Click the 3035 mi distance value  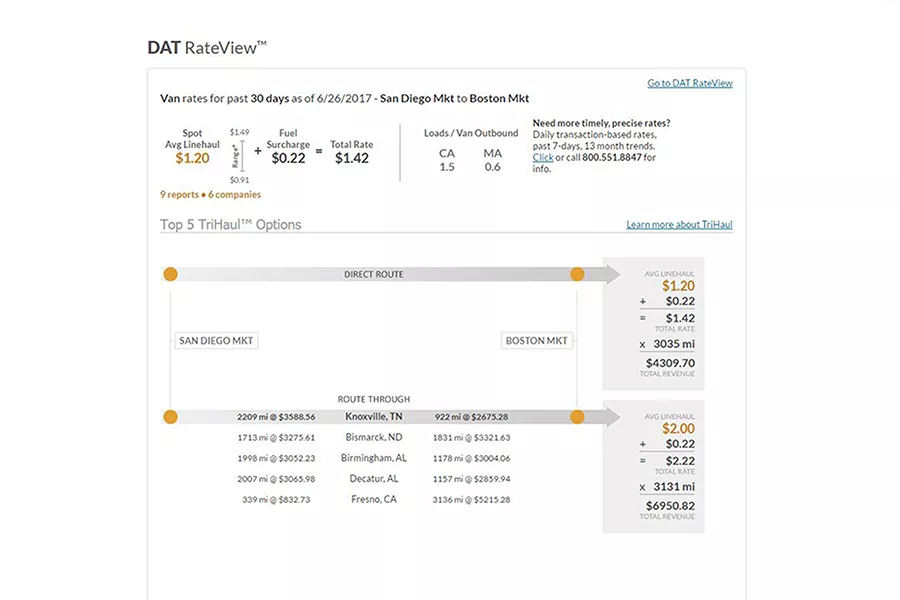[x=674, y=344]
